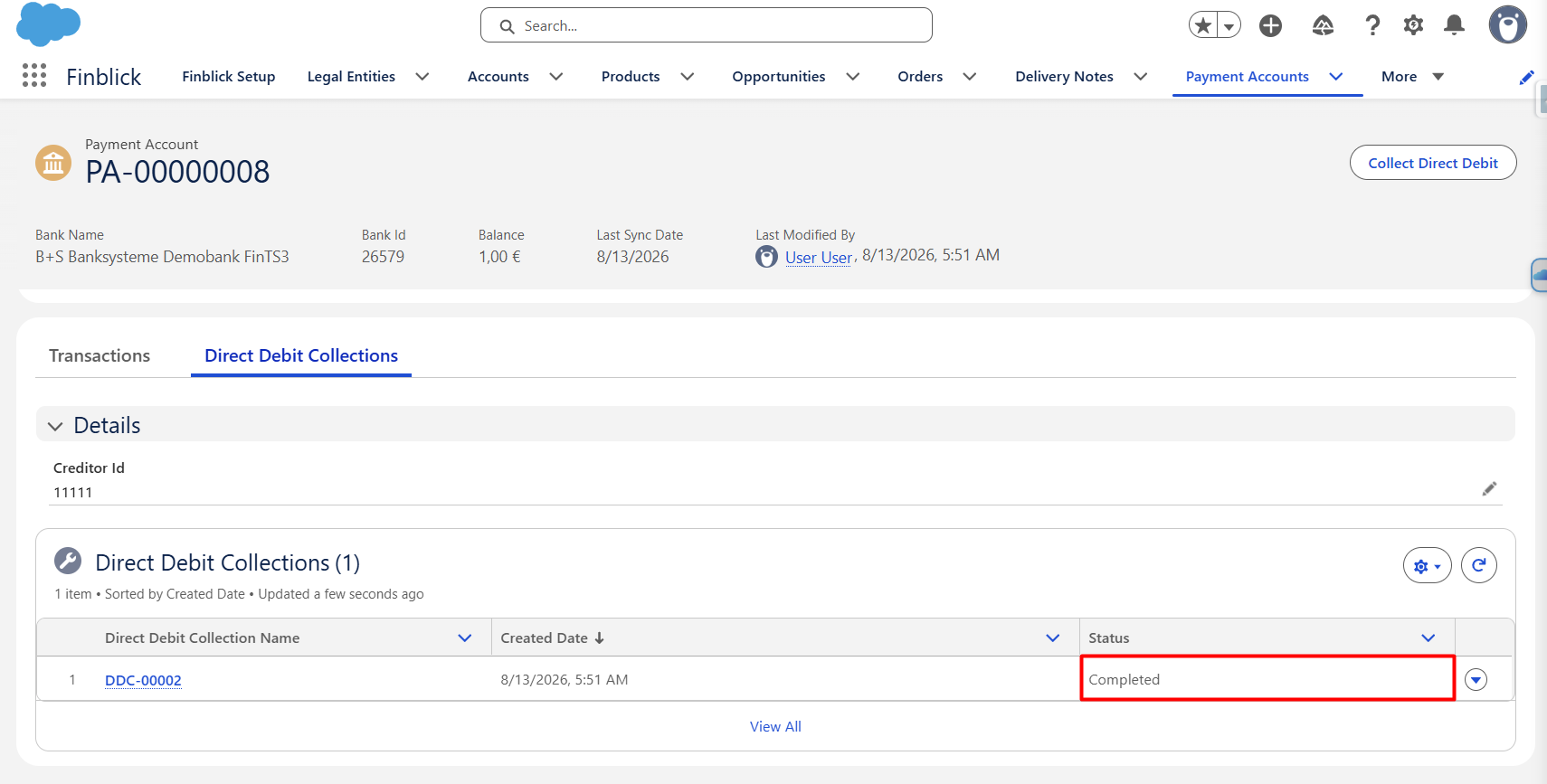Click the User User avatar icon
The width and height of the screenshot is (1547, 784).
point(766,257)
